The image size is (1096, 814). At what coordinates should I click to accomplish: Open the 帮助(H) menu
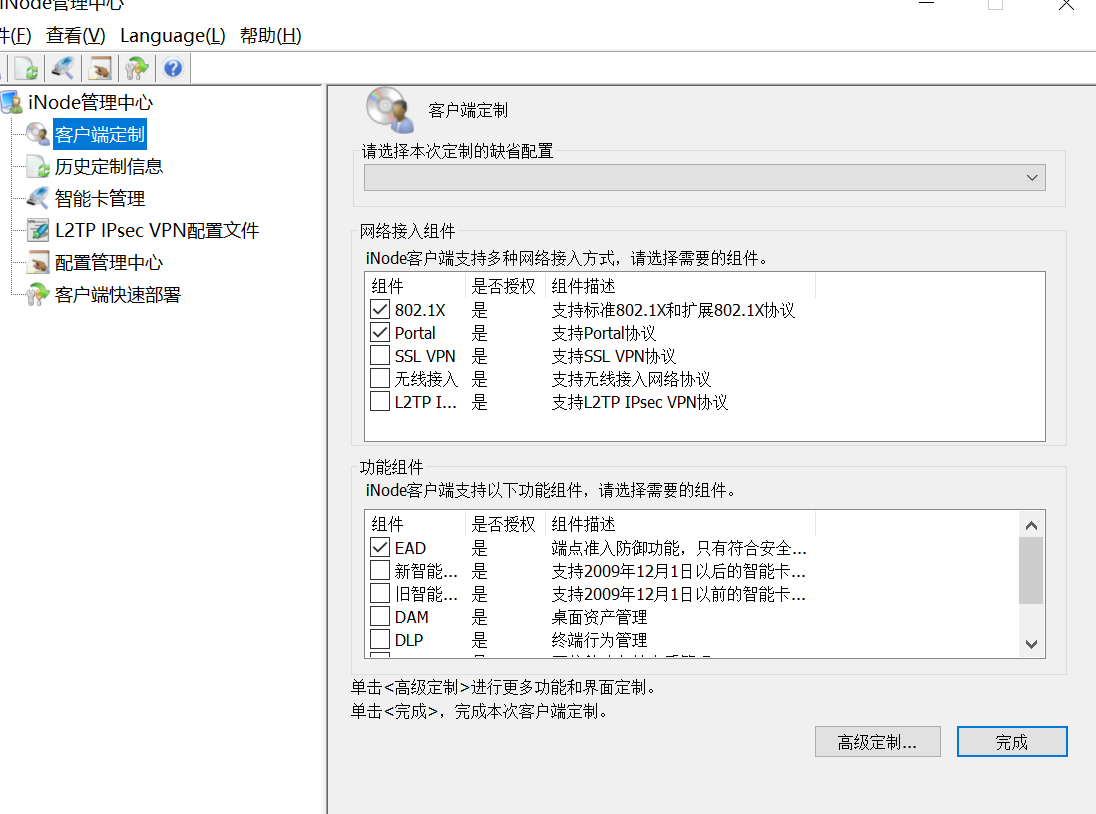pyautogui.click(x=270, y=36)
